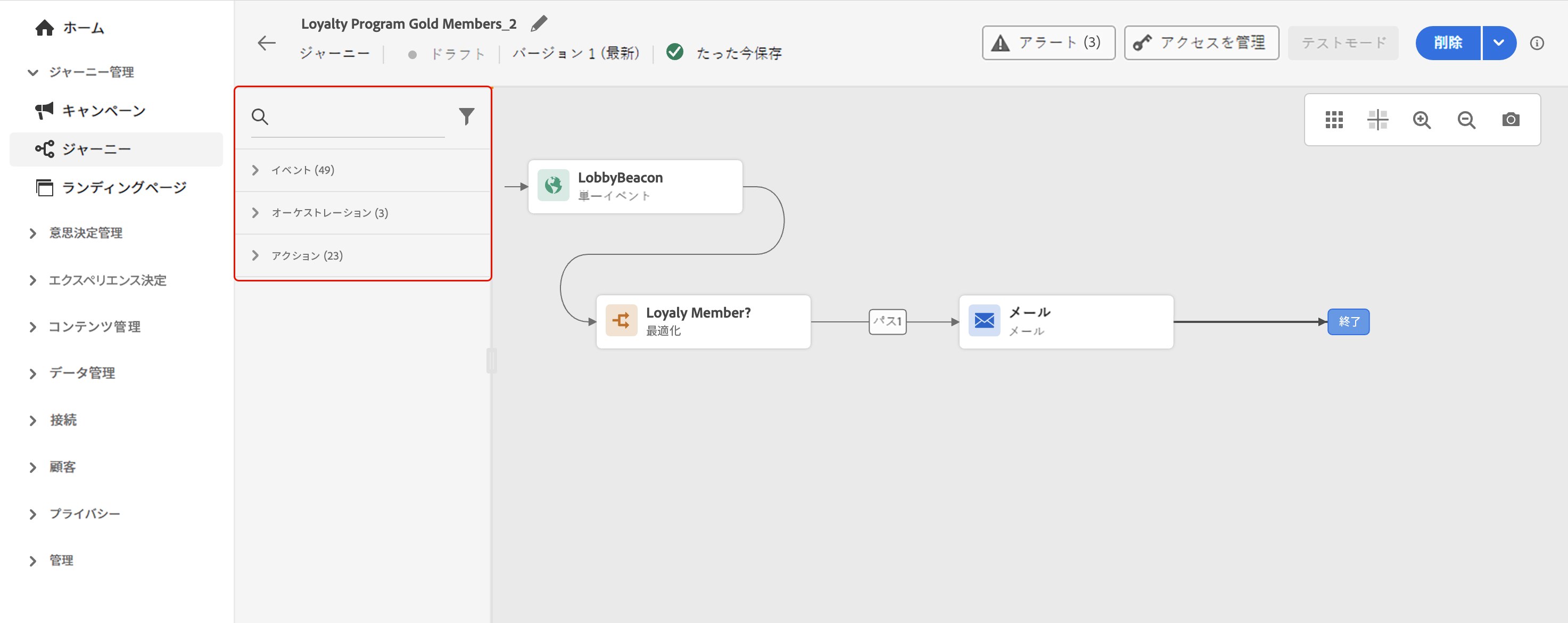Click the zoom out magnifier icon
Image resolution: width=1568 pixels, height=623 pixels.
(x=1466, y=120)
